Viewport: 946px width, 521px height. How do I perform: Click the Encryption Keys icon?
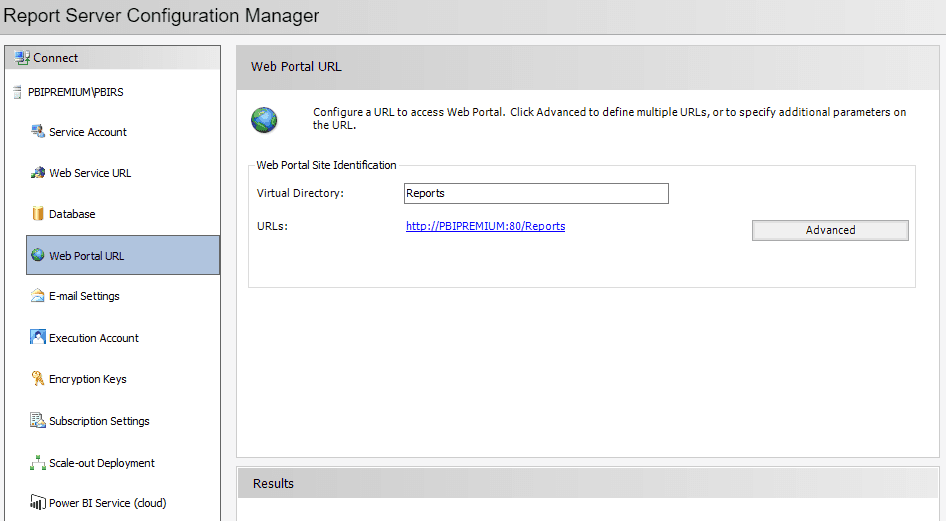tap(37, 379)
